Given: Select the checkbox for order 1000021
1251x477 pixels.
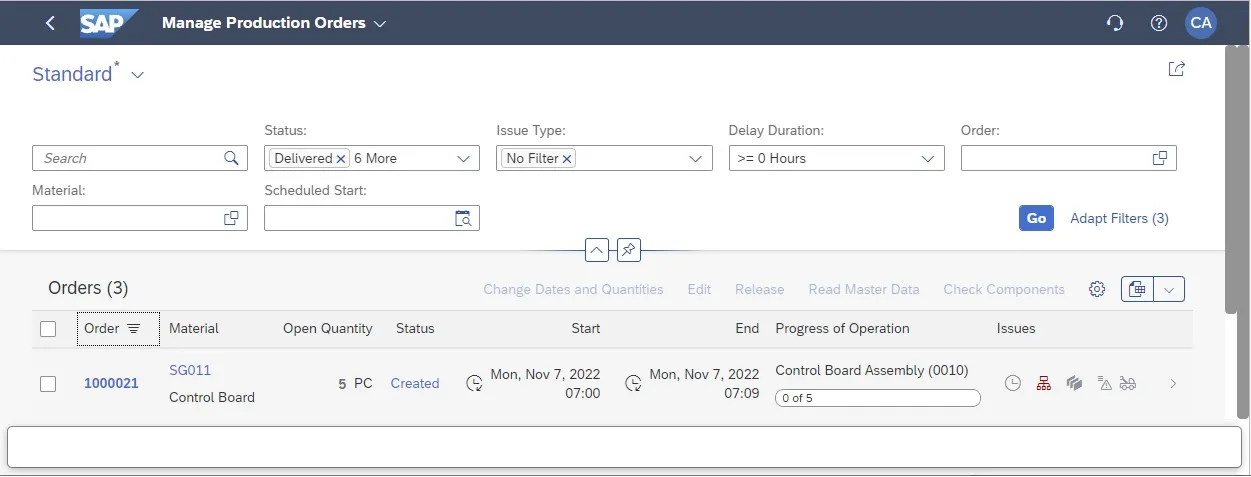Looking at the screenshot, I should pos(48,383).
